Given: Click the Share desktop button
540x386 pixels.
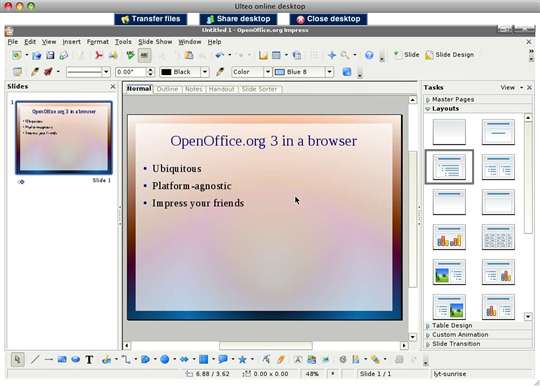Looking at the screenshot, I should click(238, 19).
